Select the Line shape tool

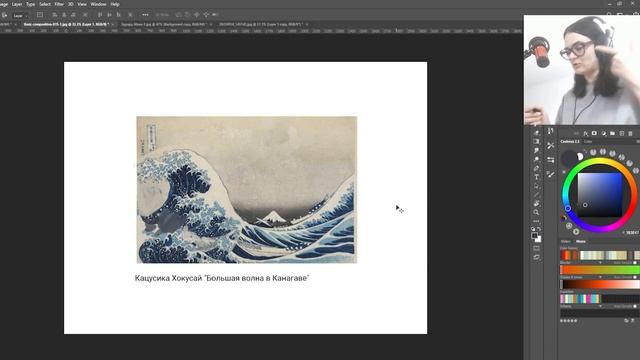click(x=536, y=195)
